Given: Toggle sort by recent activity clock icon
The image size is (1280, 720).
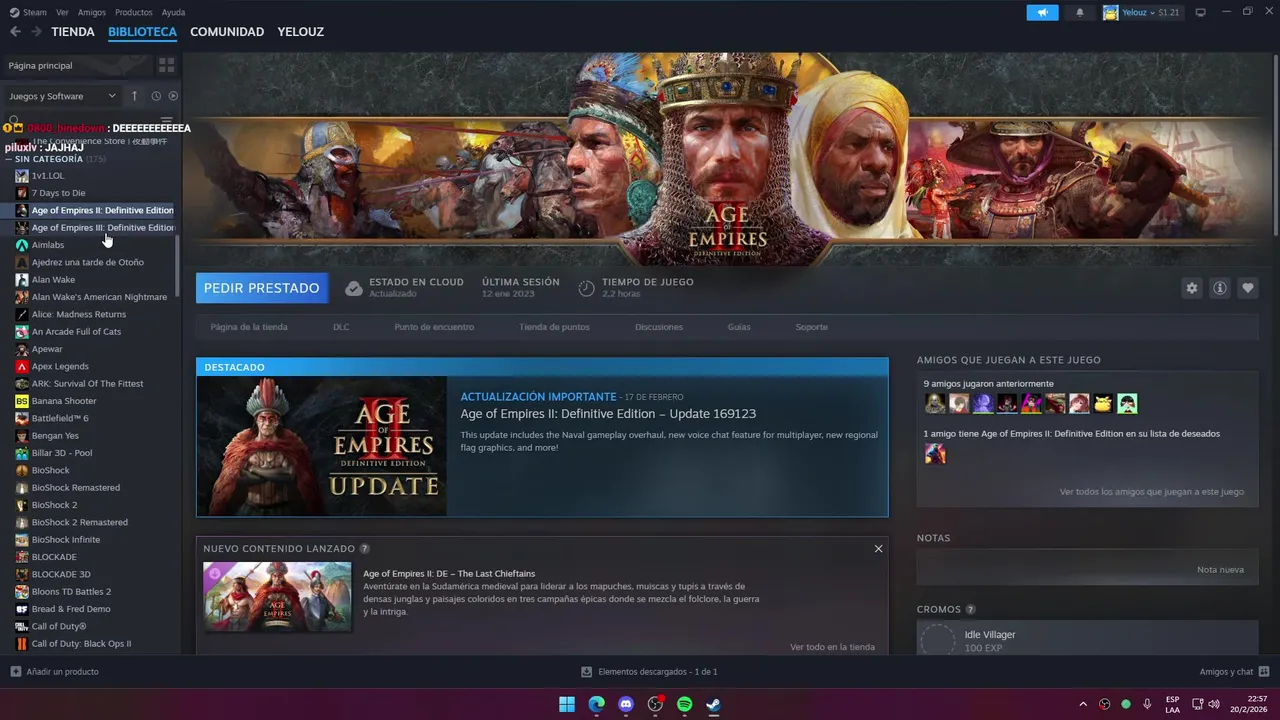Looking at the screenshot, I should tap(156, 96).
